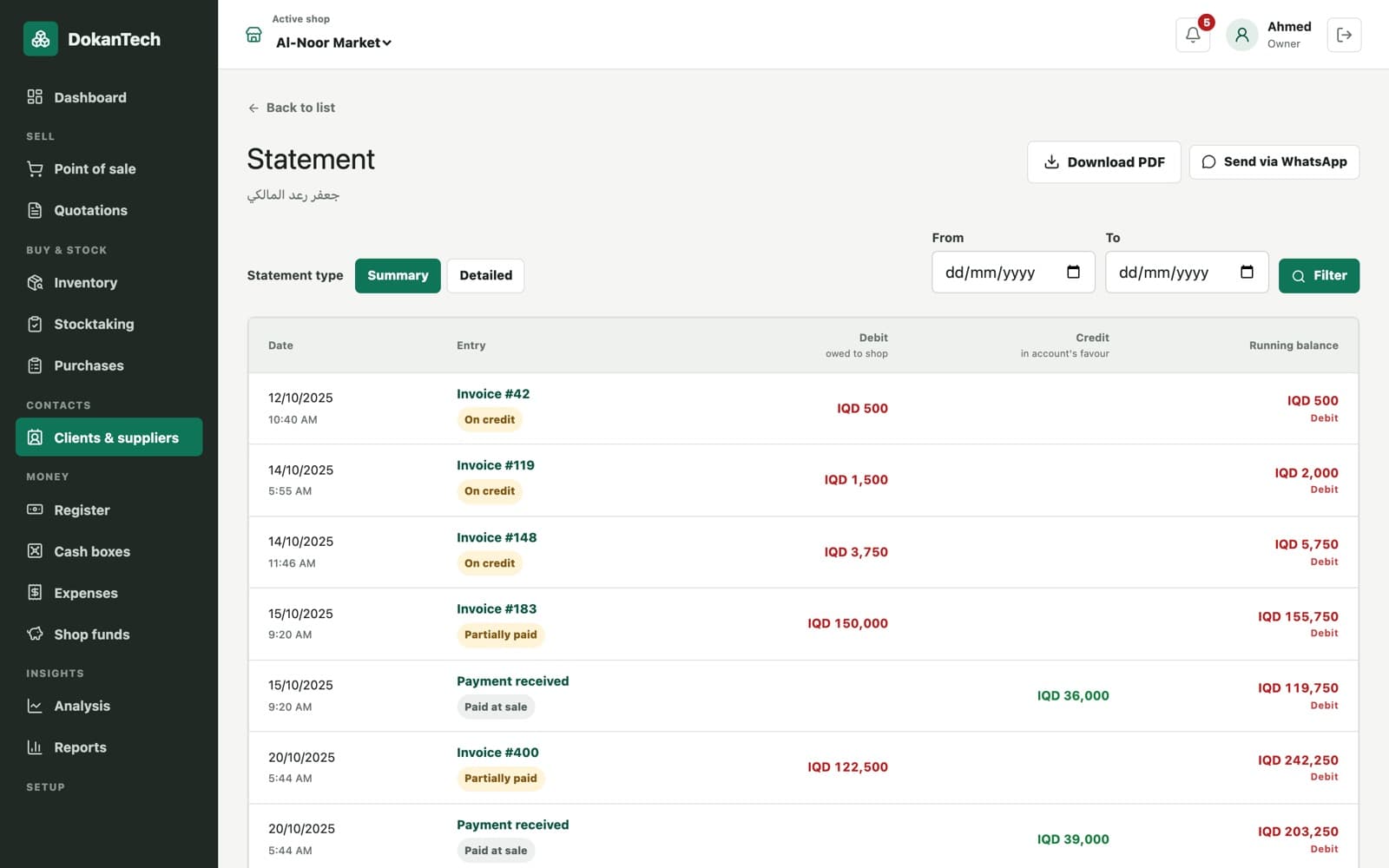Click the storefront icon next to Active shop
Screen dimensions: 1389x868
tap(253, 35)
